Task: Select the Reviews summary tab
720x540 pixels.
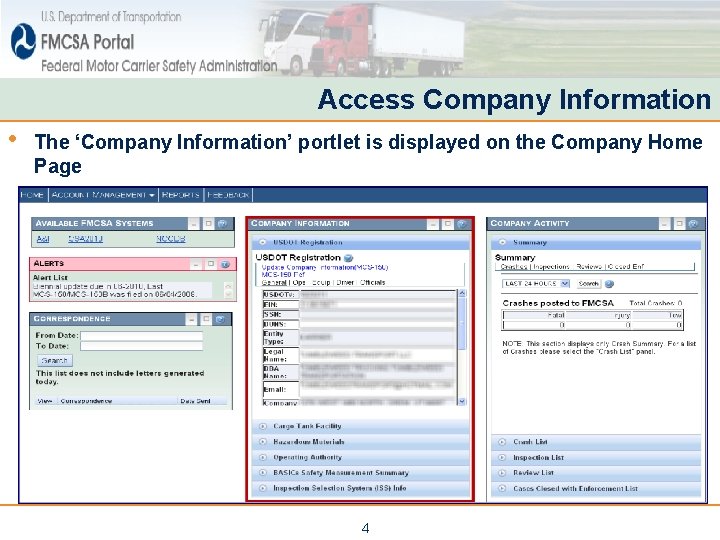Action: (589, 266)
